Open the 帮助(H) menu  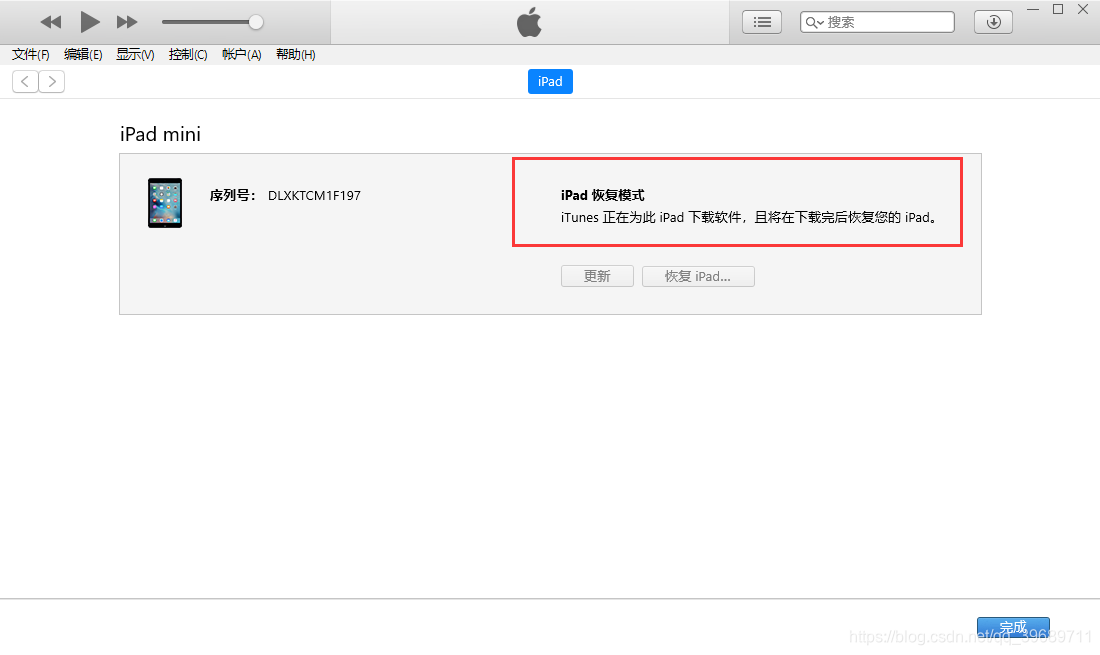pyautogui.click(x=295, y=55)
